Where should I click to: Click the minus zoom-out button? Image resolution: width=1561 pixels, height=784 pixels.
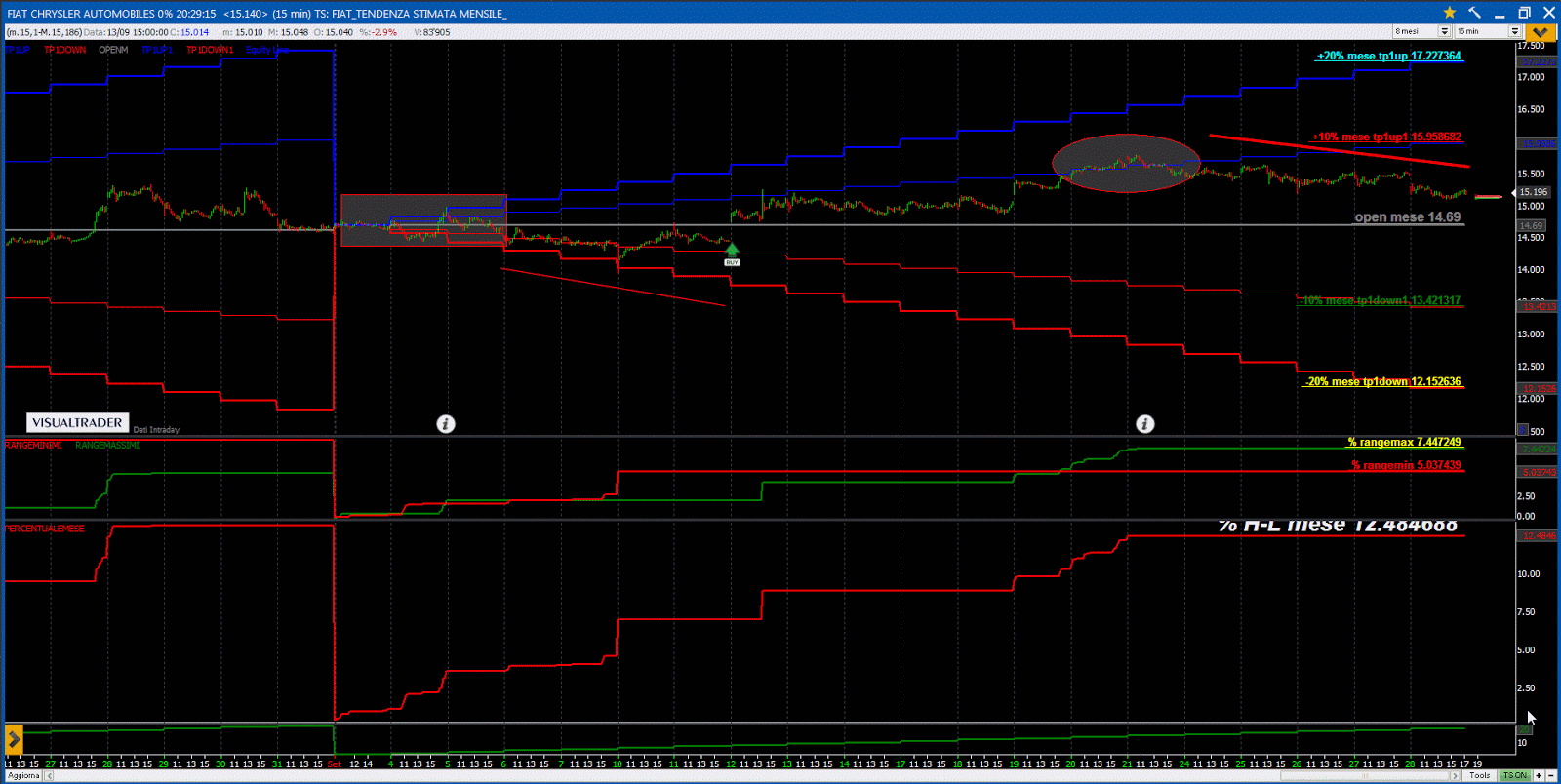tap(1551, 776)
